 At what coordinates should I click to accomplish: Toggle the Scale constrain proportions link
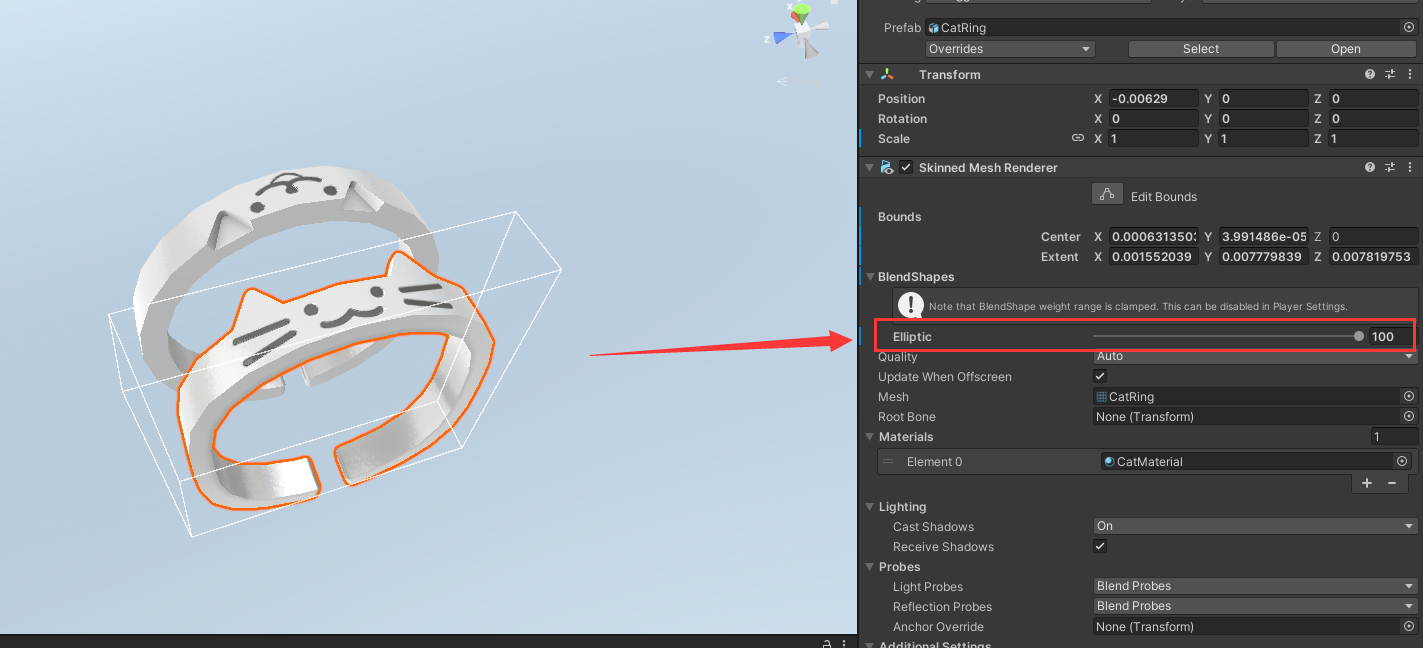click(x=1078, y=138)
